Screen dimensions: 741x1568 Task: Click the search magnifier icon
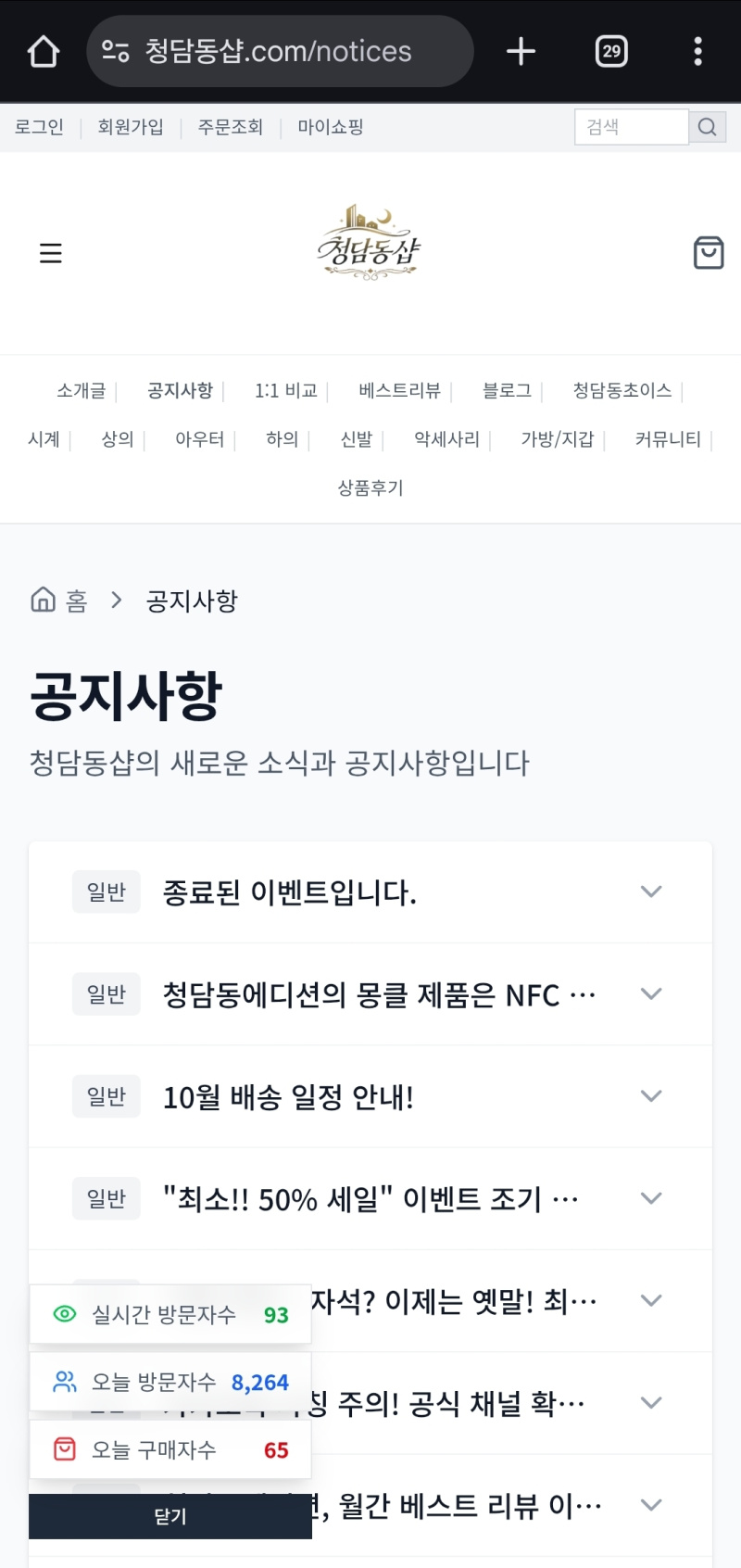[708, 127]
